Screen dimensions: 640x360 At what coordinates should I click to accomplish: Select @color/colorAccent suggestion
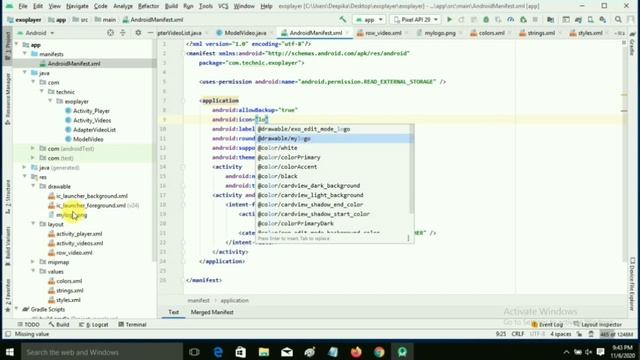coord(333,167)
